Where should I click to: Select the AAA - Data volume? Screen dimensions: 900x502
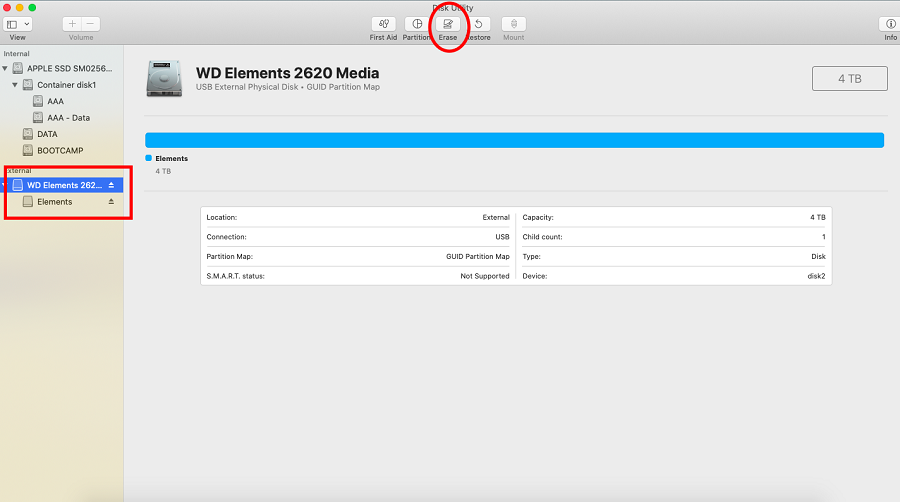[67, 118]
